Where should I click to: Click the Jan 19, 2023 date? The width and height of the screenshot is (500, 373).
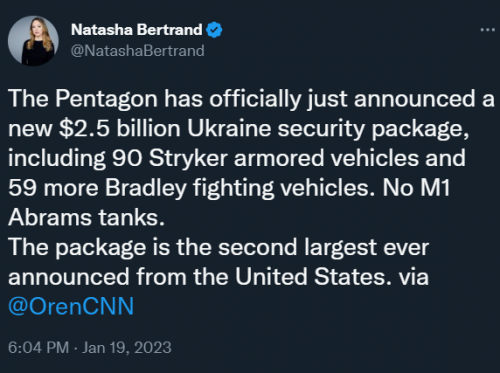click(x=127, y=347)
